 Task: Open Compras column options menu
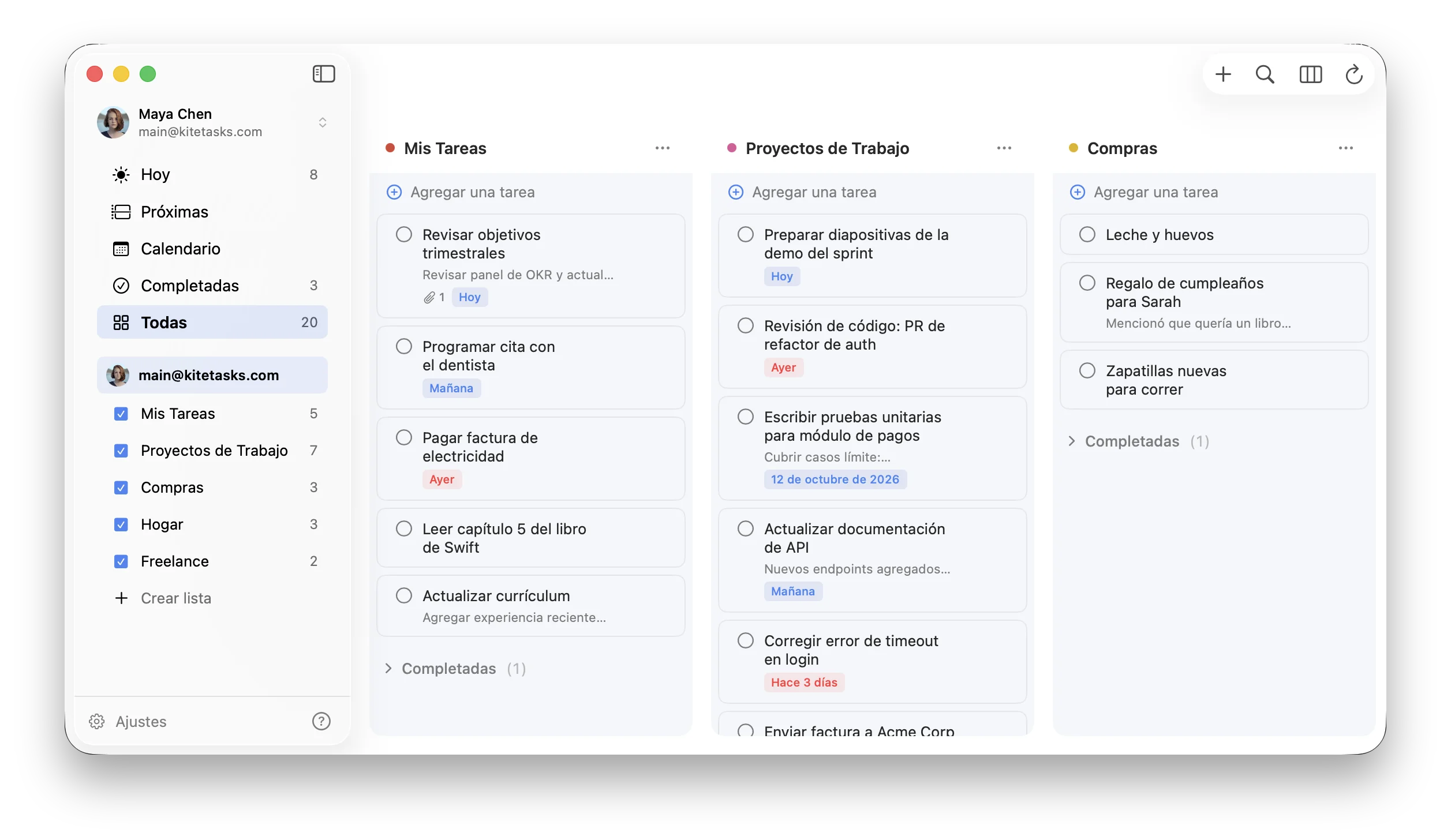(1346, 148)
